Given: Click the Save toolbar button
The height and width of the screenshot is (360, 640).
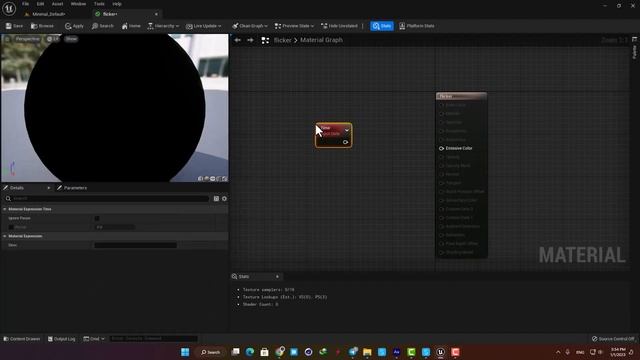Looking at the screenshot, I should (14, 26).
